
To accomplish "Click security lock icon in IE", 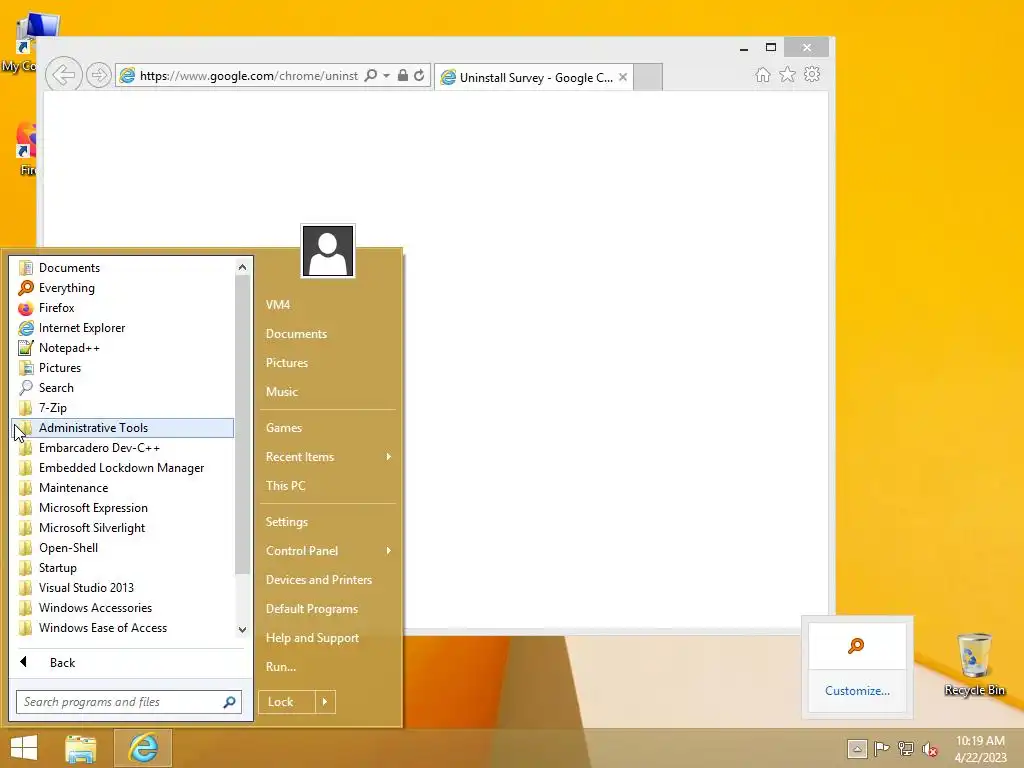I will click(x=403, y=76).
